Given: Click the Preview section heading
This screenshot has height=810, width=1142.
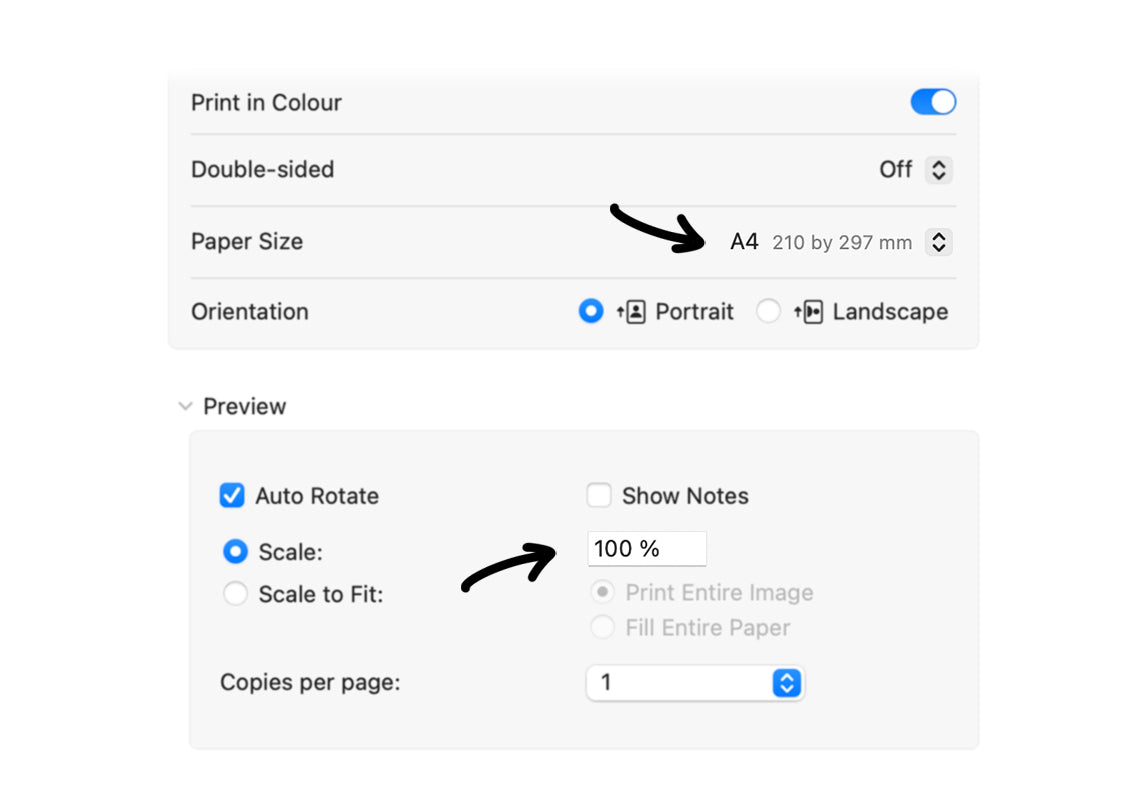Looking at the screenshot, I should (245, 406).
